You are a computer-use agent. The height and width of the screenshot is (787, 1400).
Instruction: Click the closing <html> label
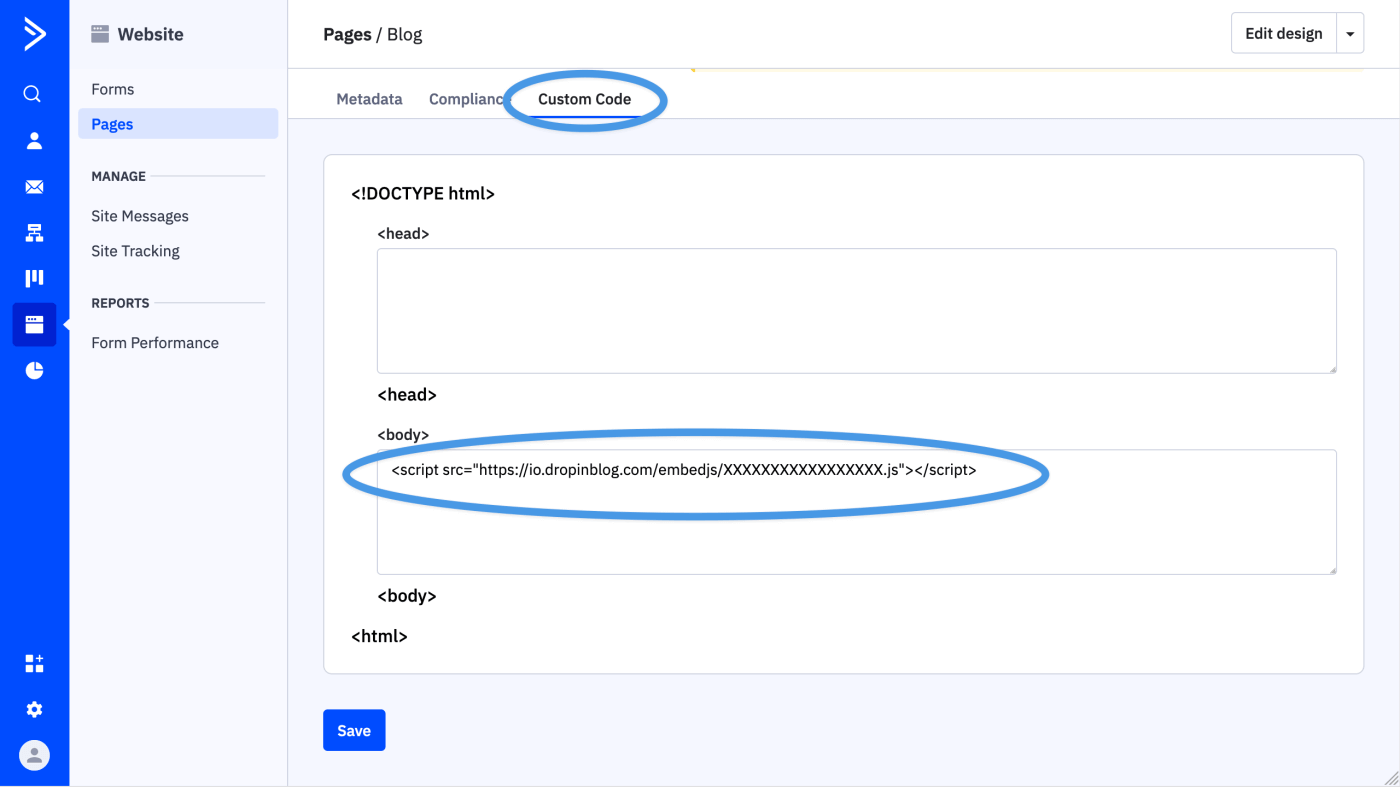(379, 636)
